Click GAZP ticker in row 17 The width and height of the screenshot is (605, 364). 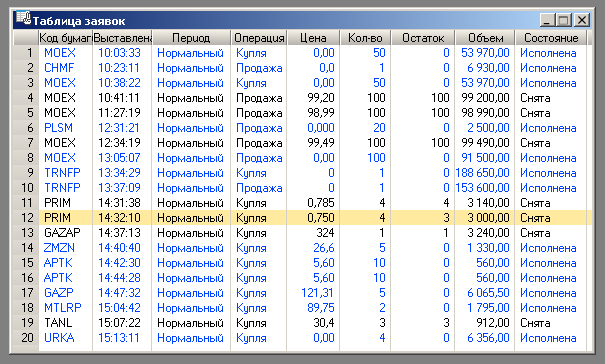click(59, 293)
